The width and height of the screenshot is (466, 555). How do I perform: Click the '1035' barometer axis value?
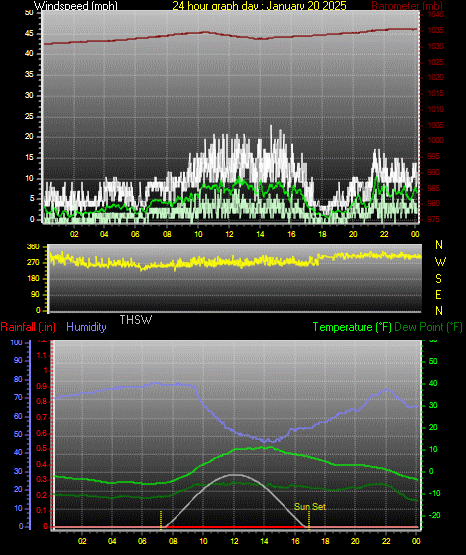coord(436,30)
